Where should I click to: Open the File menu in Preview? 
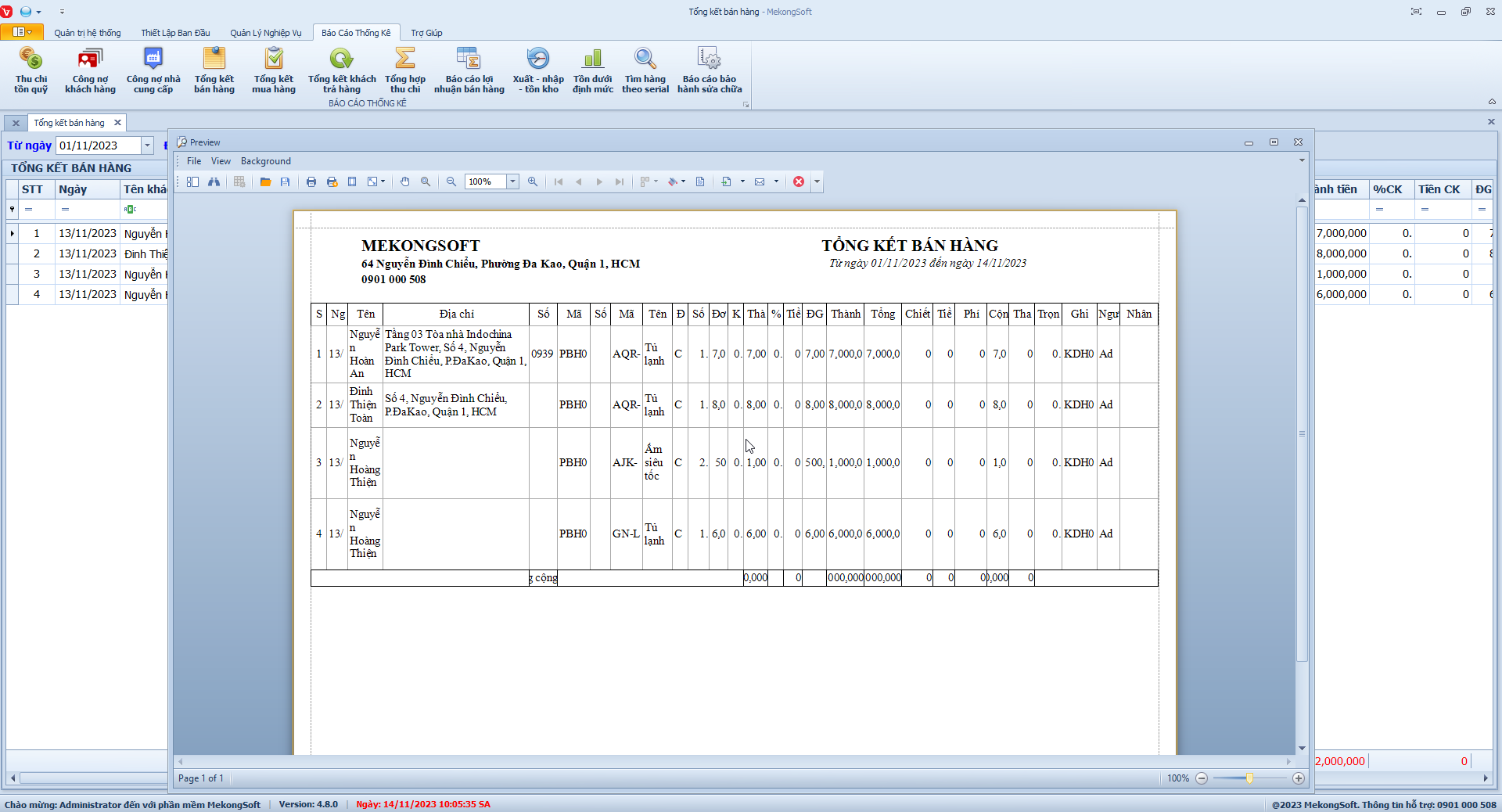[x=194, y=161]
